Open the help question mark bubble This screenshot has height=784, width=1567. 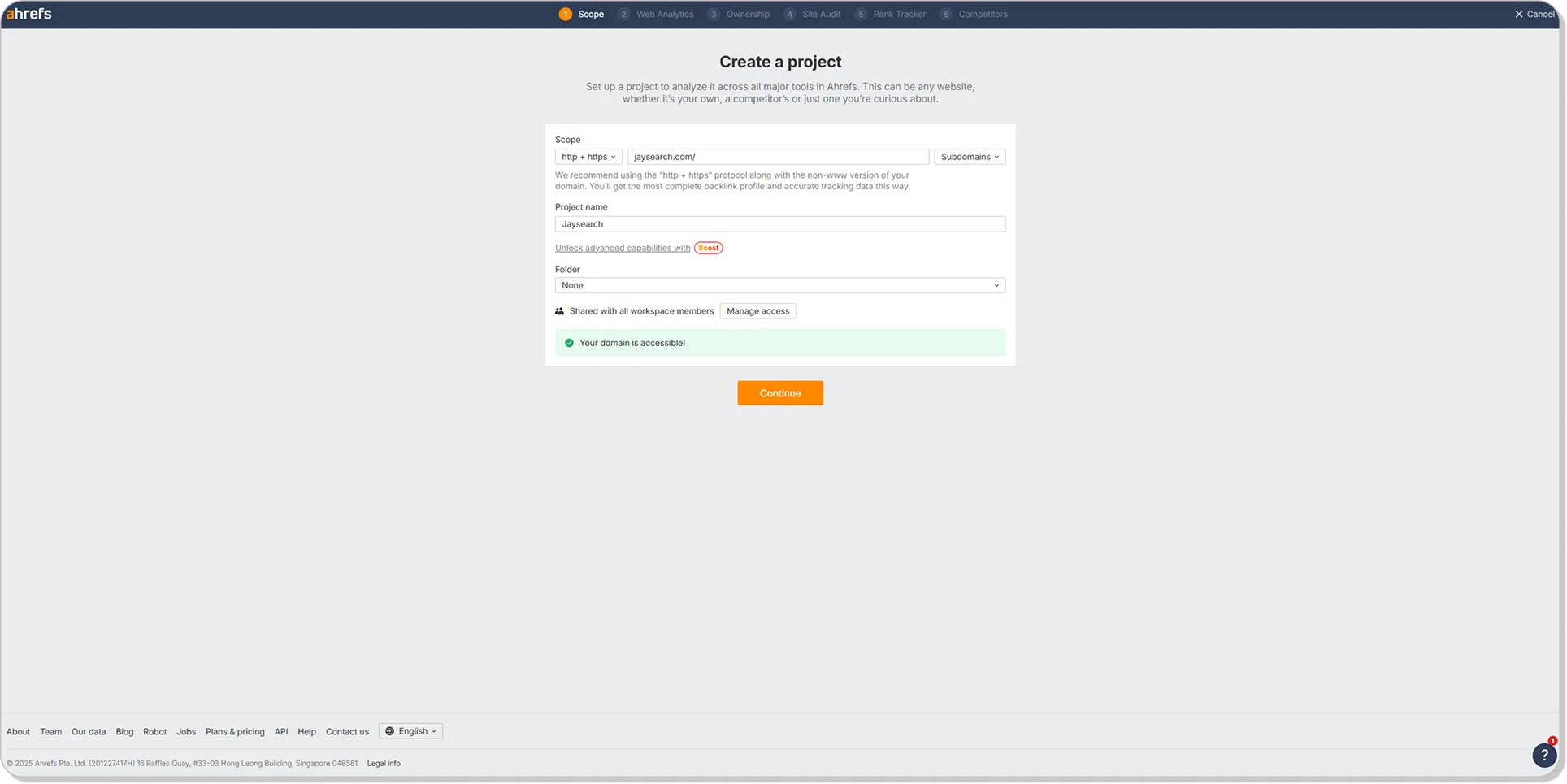(1544, 755)
